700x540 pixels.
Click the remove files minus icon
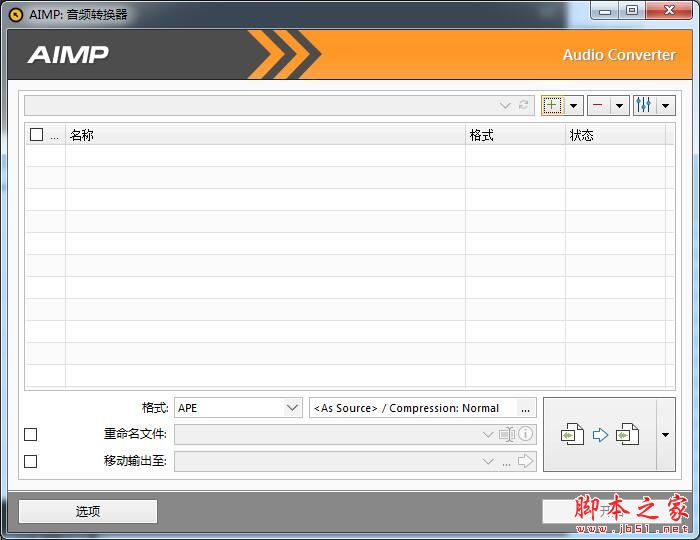point(599,106)
